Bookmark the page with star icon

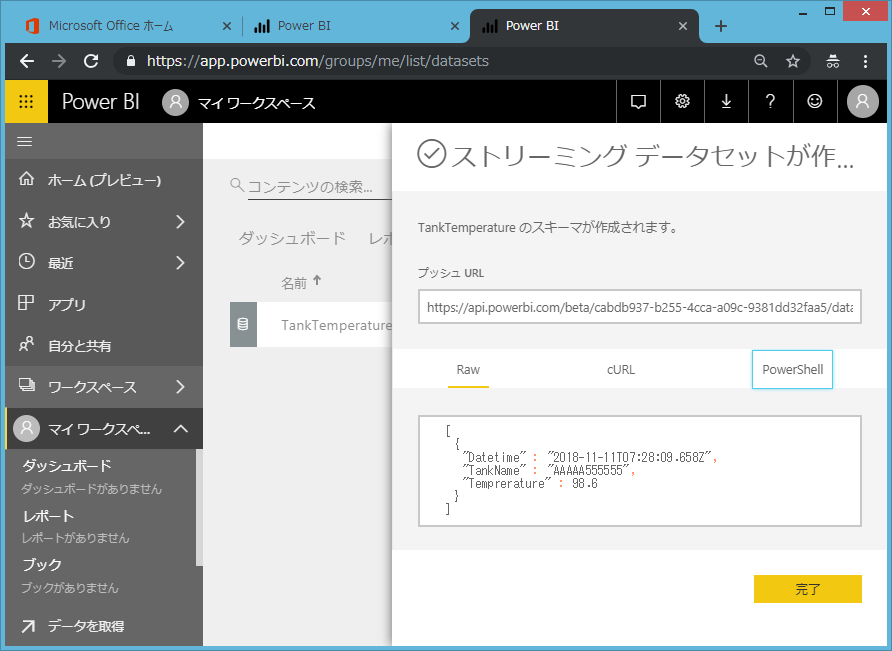tap(792, 61)
